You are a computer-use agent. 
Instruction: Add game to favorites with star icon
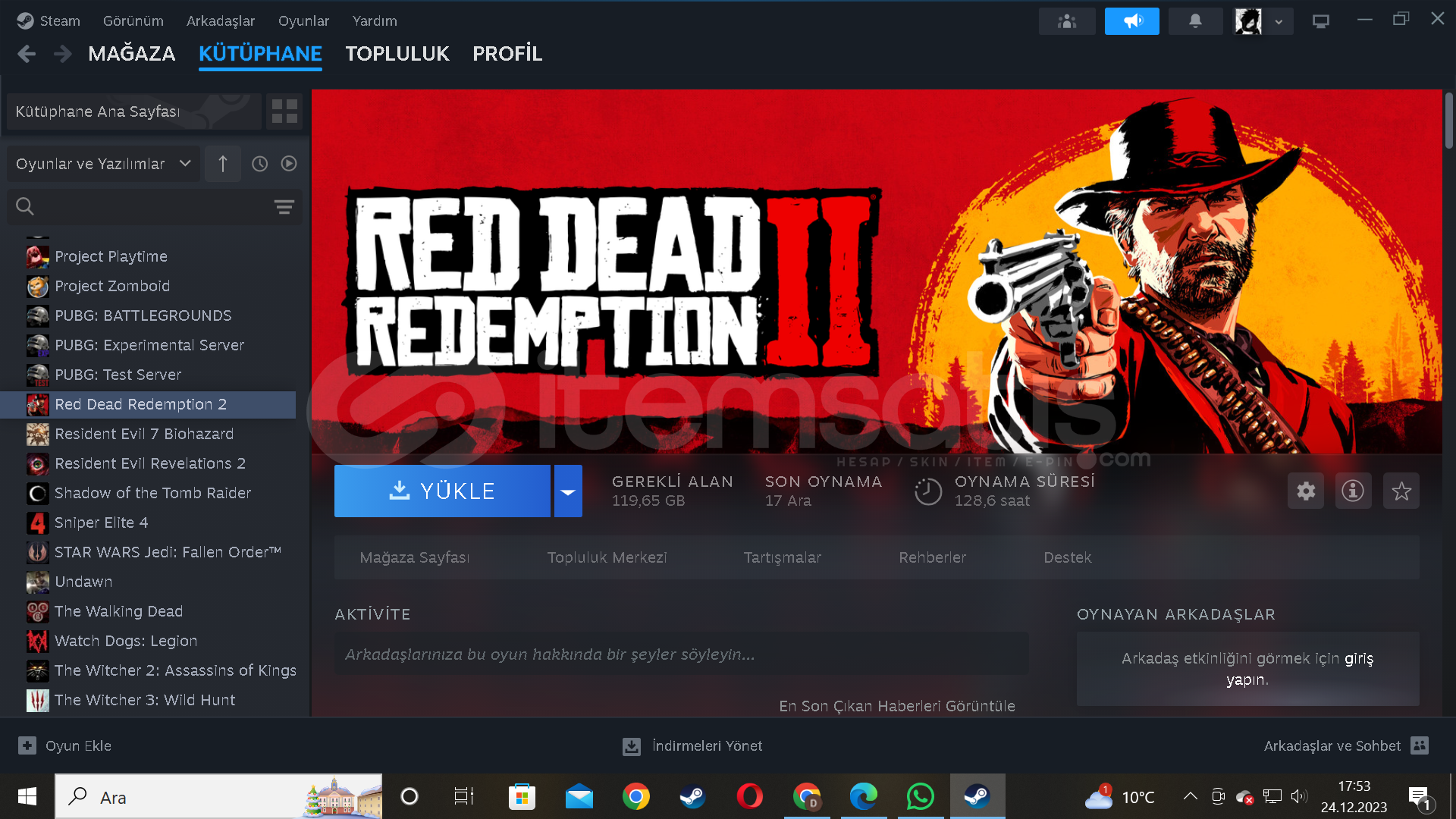[x=1401, y=491]
